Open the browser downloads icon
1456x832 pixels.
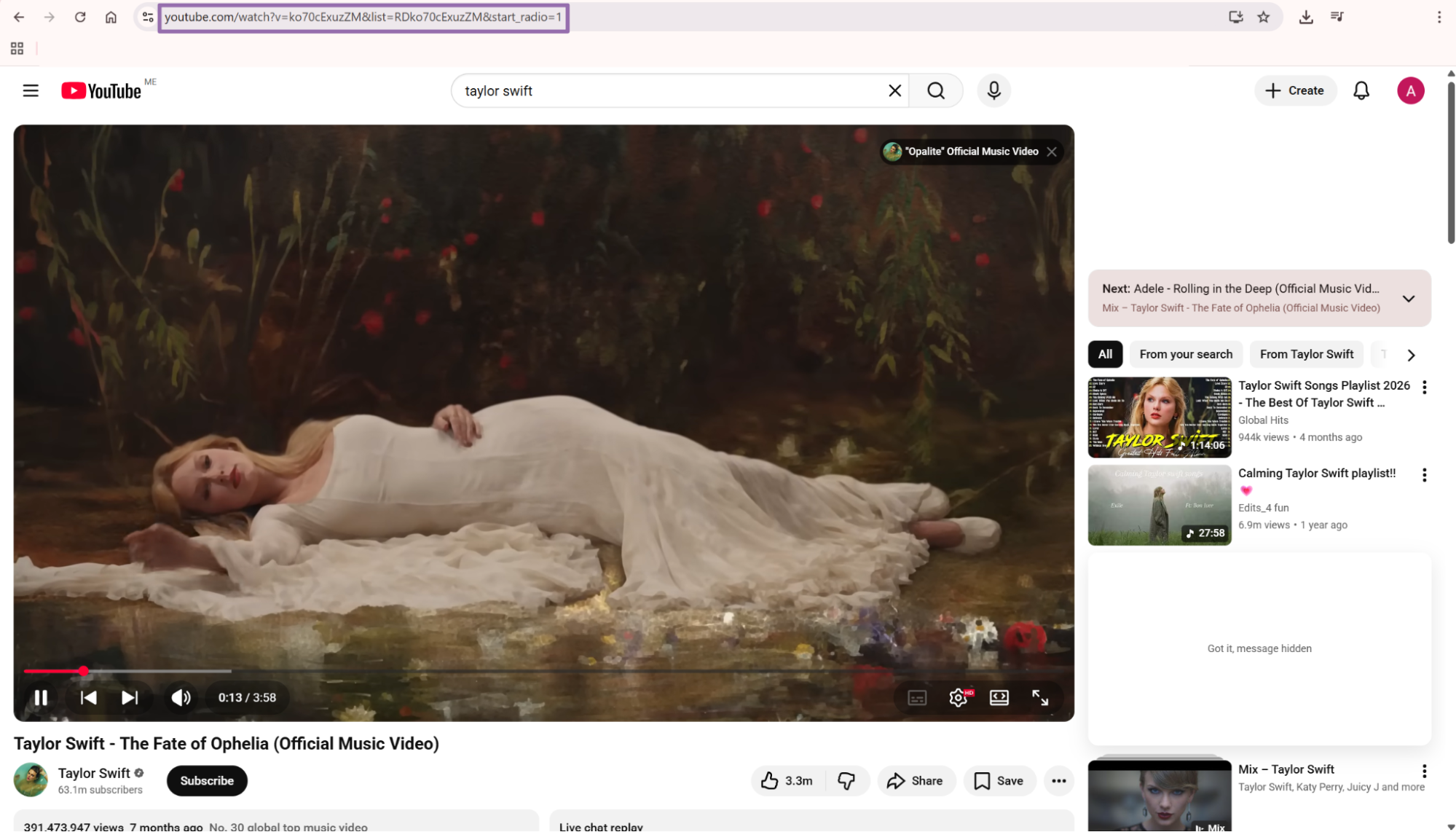tap(1306, 17)
